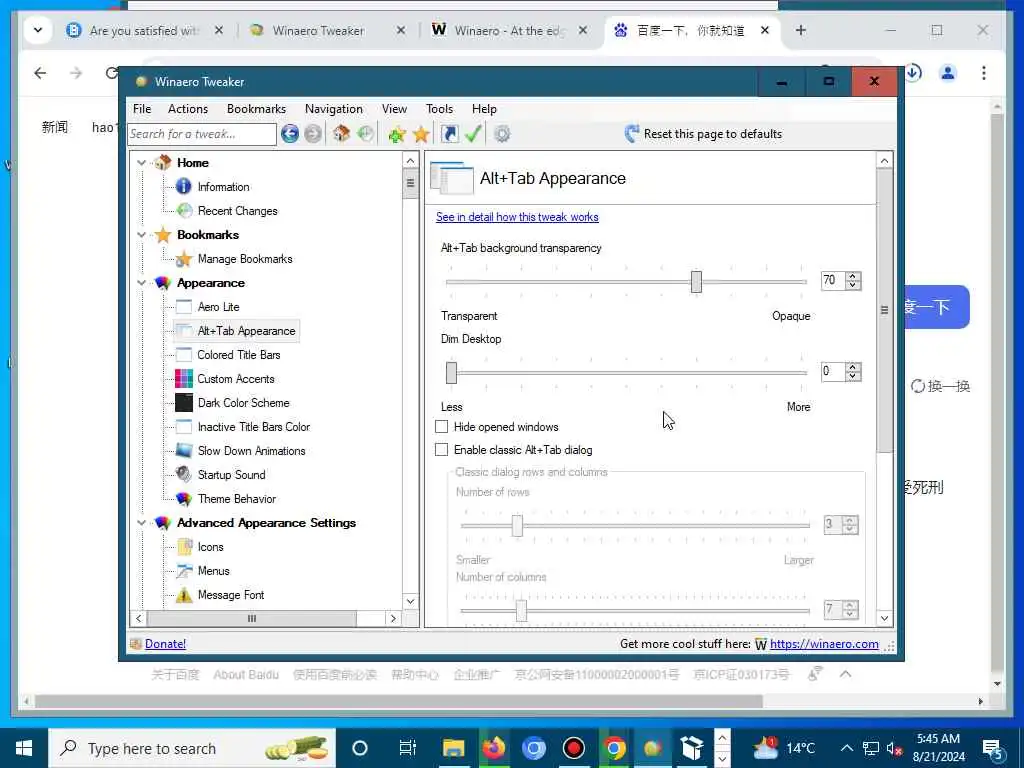The width and height of the screenshot is (1024, 768).
Task: Decrease Alt+Tab transparency value with down arrow
Action: [852, 285]
